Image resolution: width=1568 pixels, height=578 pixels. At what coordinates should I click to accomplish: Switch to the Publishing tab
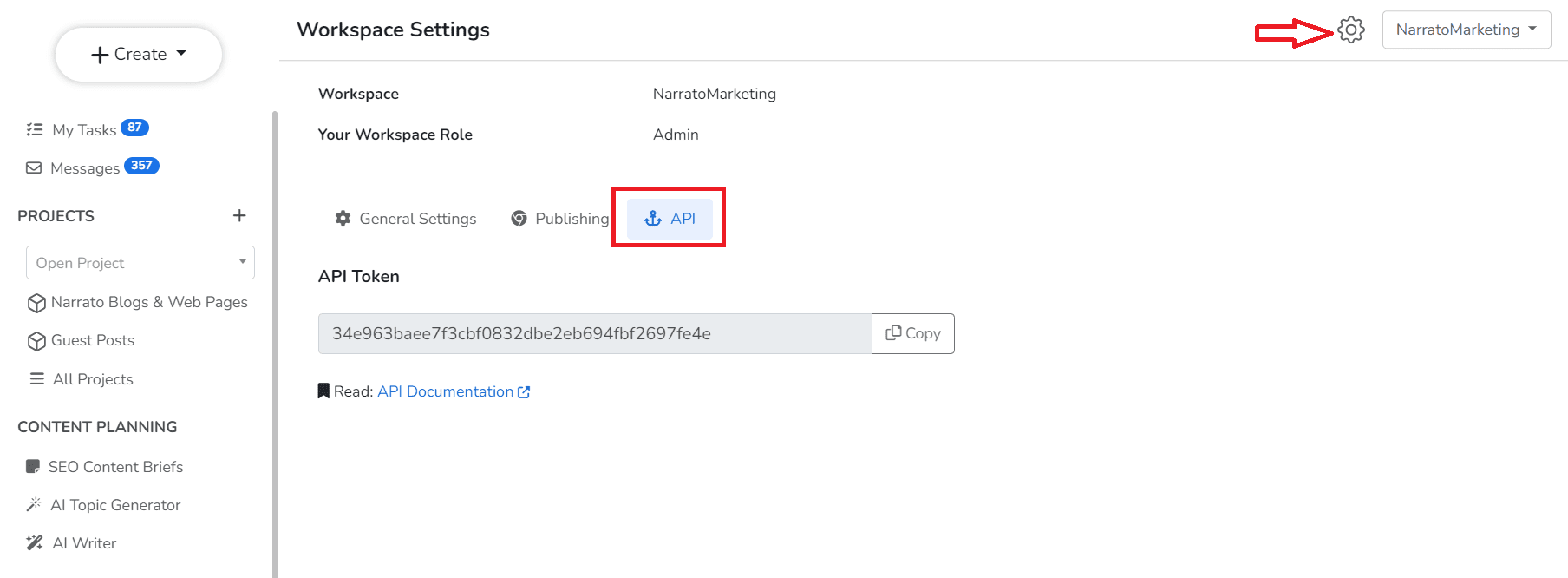pos(559,219)
